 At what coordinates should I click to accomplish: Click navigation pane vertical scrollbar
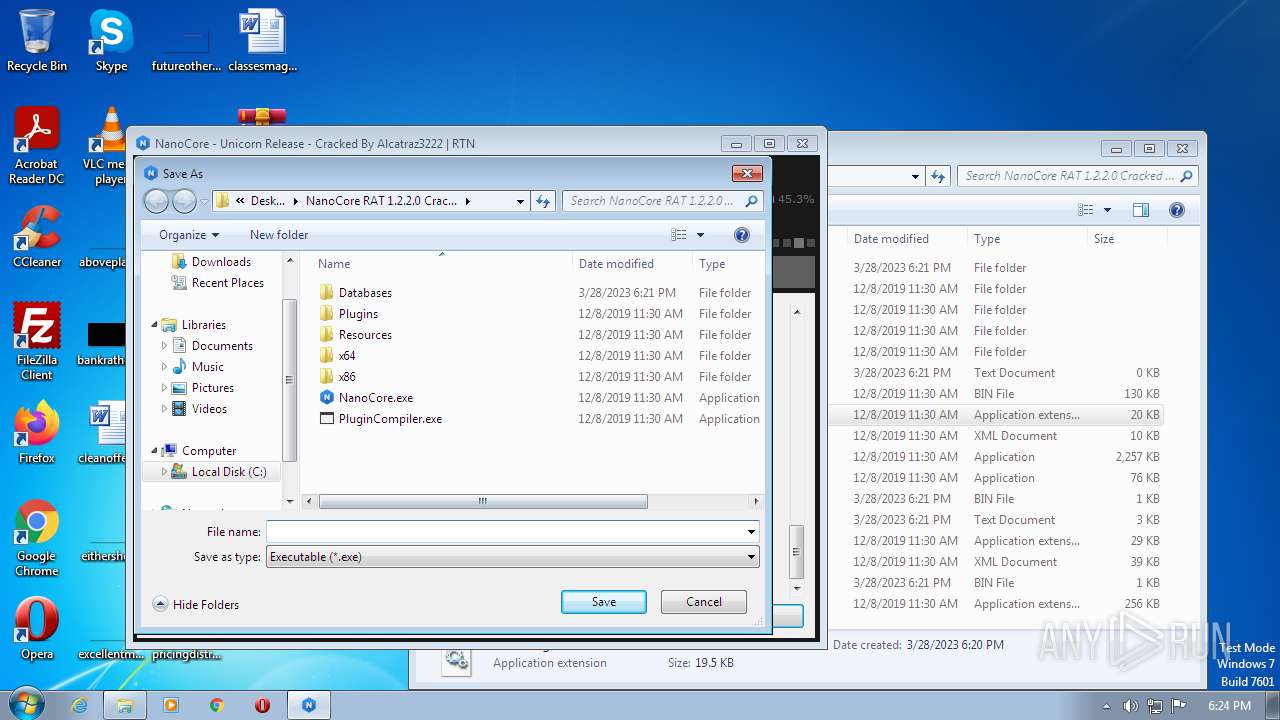[291, 381]
